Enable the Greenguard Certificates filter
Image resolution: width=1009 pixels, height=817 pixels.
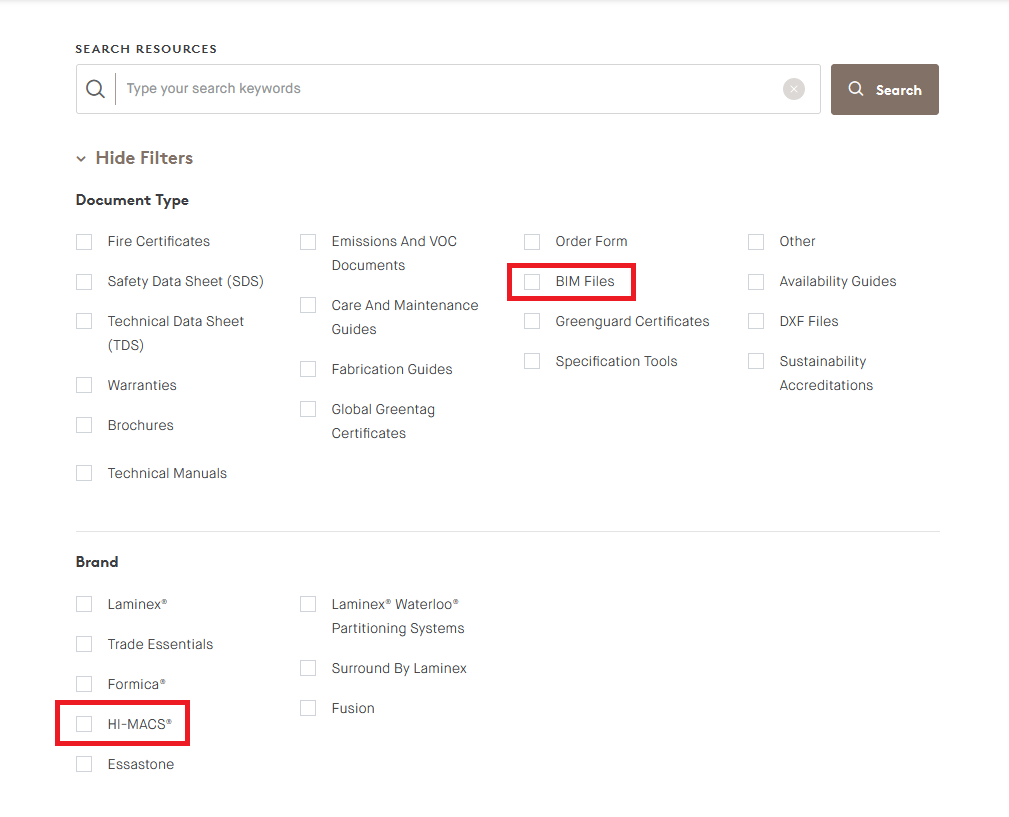tap(531, 321)
